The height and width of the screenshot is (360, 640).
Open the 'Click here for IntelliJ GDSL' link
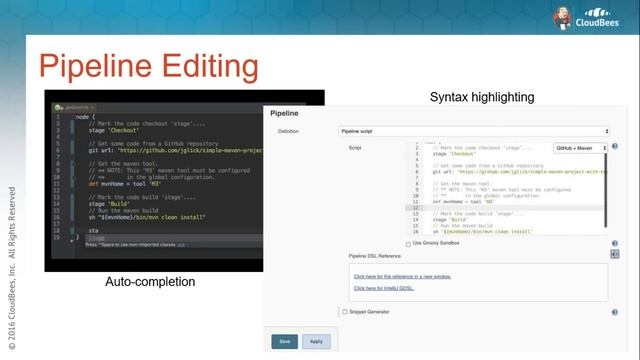(384, 288)
